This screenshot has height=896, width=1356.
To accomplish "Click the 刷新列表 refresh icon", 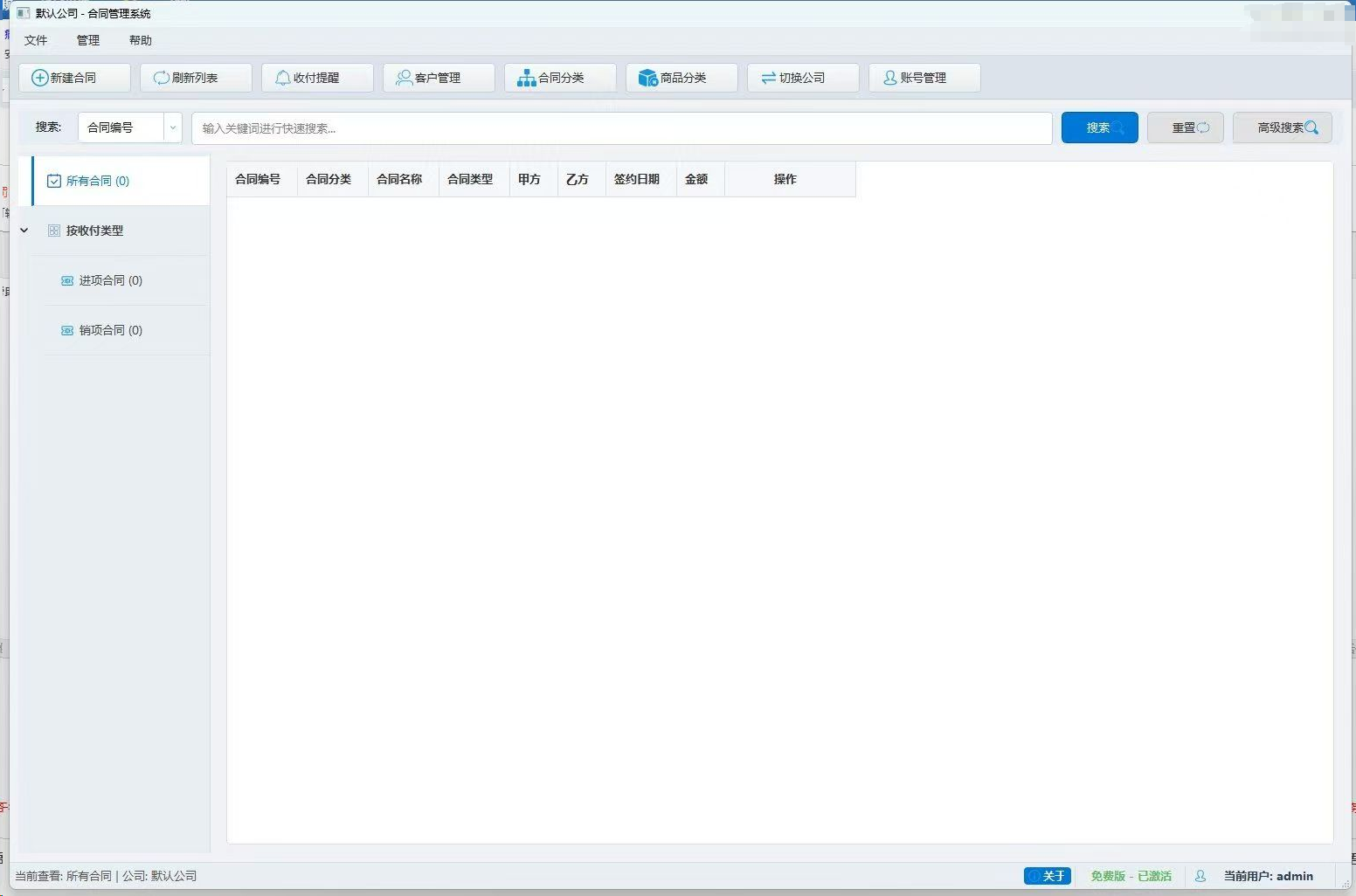I will 161,77.
